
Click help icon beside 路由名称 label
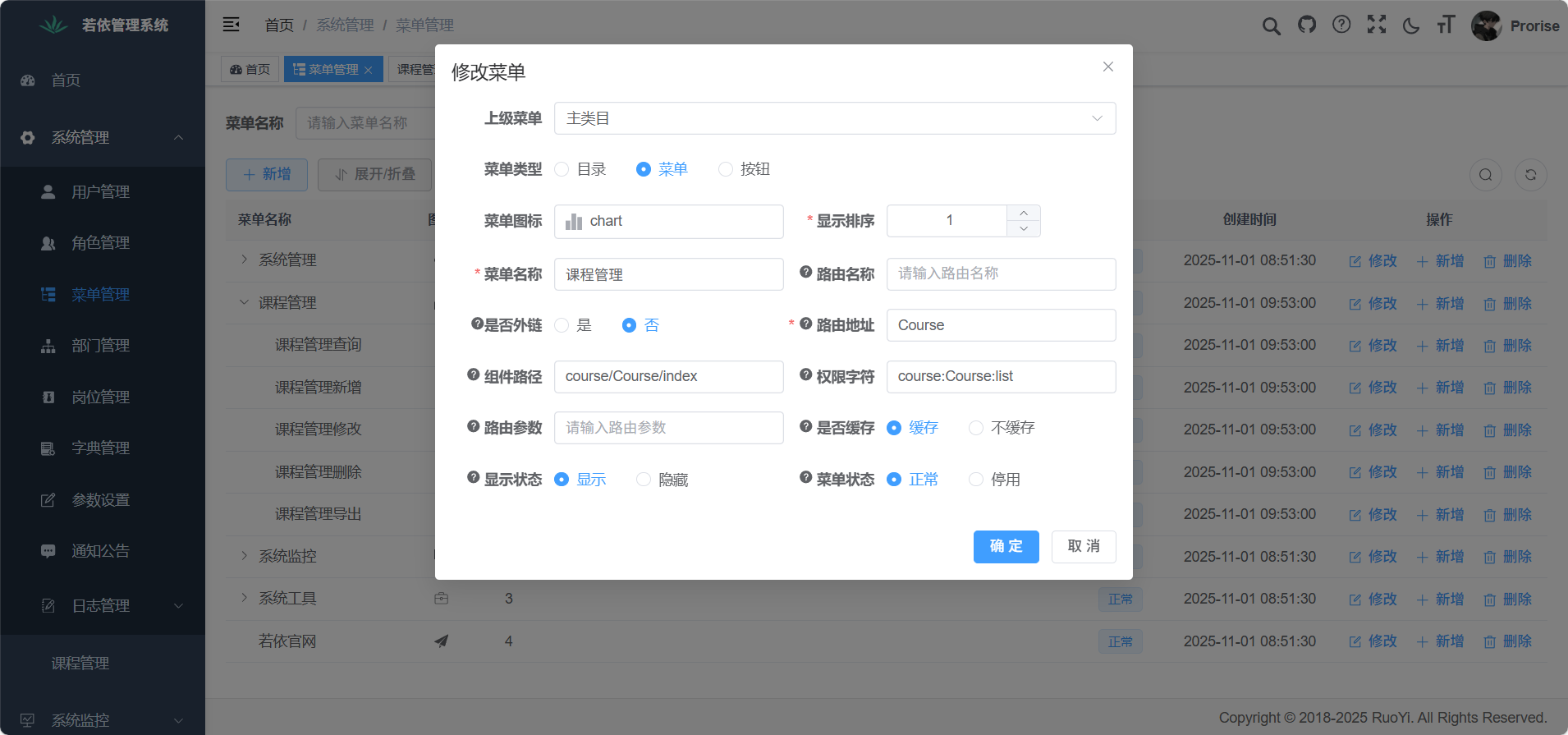806,273
